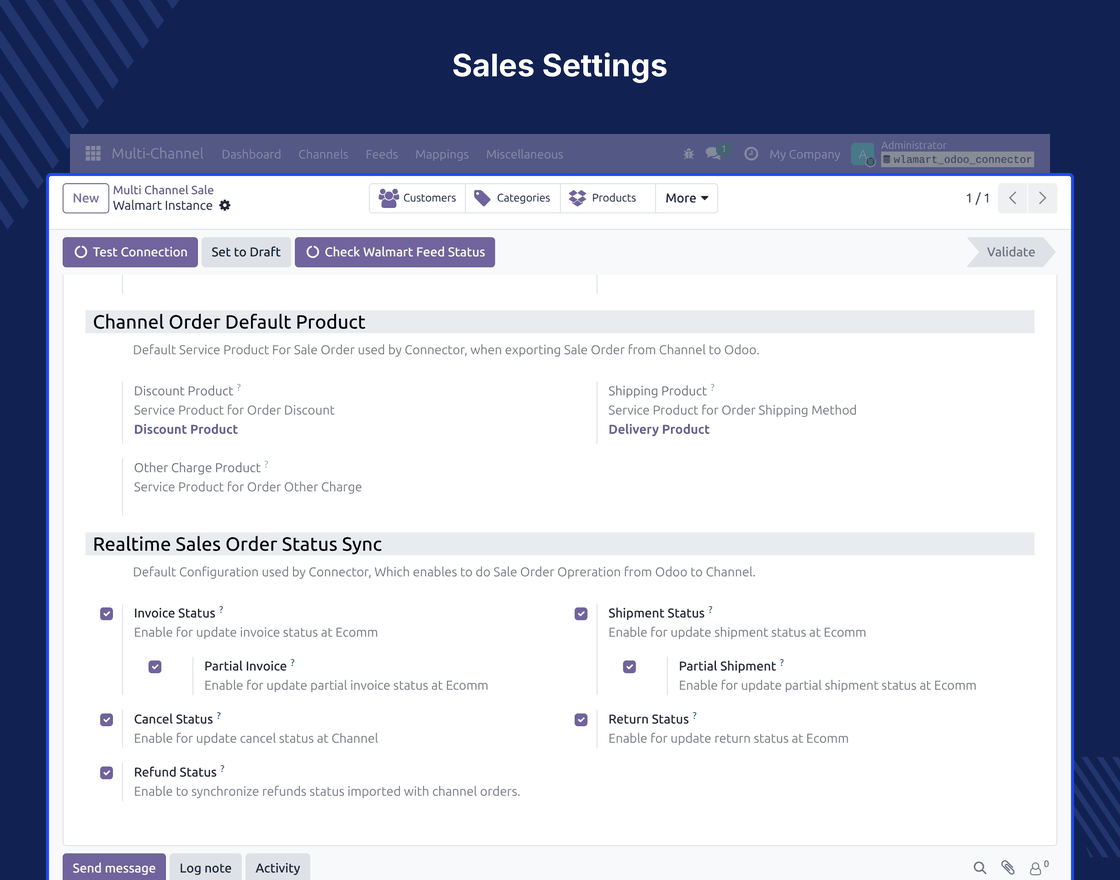The width and height of the screenshot is (1120, 880).
Task: Click help mark next to Invoice Status
Action: pos(221,609)
